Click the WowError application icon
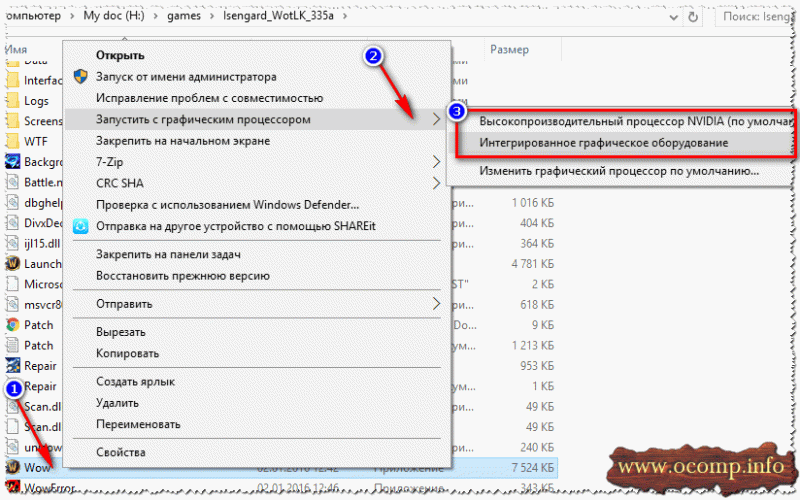The width and height of the screenshot is (800, 500). pyautogui.click(x=12, y=487)
